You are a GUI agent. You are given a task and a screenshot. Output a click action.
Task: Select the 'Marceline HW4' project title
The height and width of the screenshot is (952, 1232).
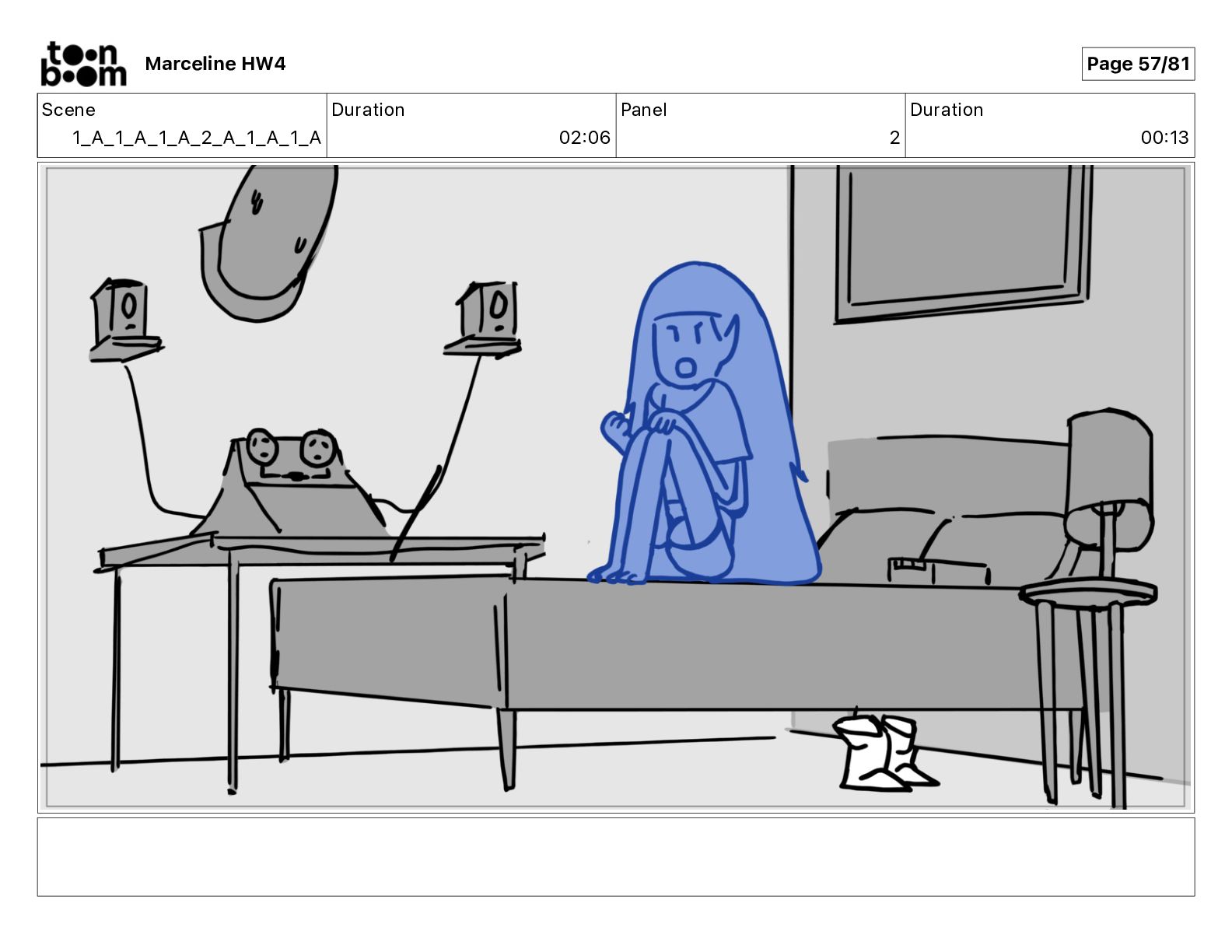(215, 64)
